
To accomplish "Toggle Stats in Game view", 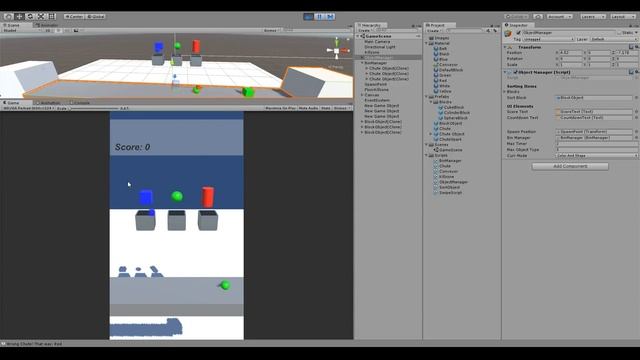I will [x=326, y=108].
